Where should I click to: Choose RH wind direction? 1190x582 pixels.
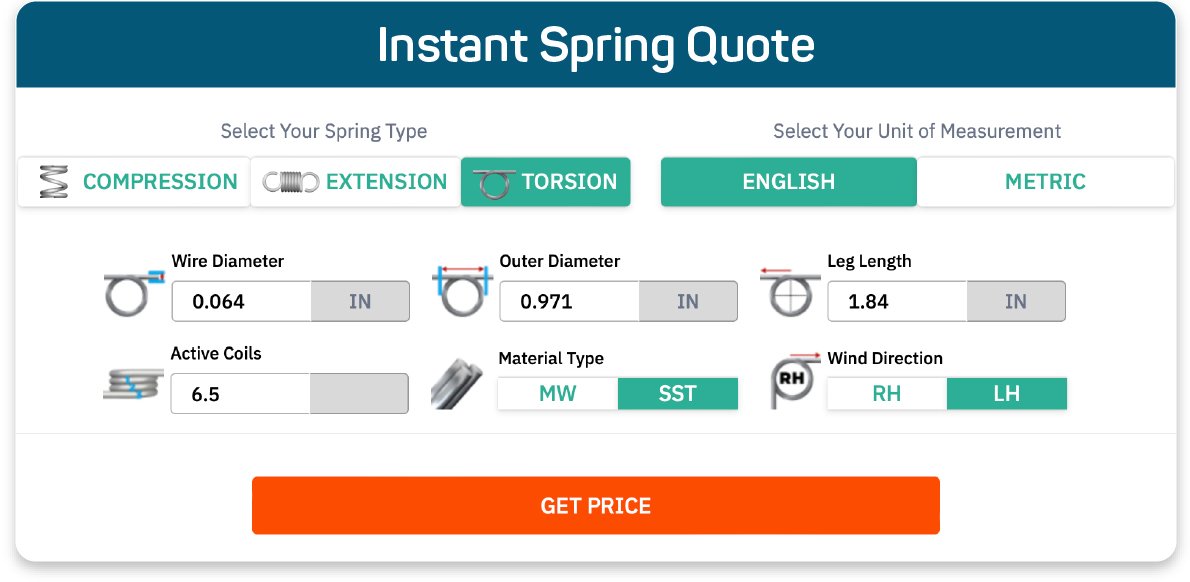886,394
